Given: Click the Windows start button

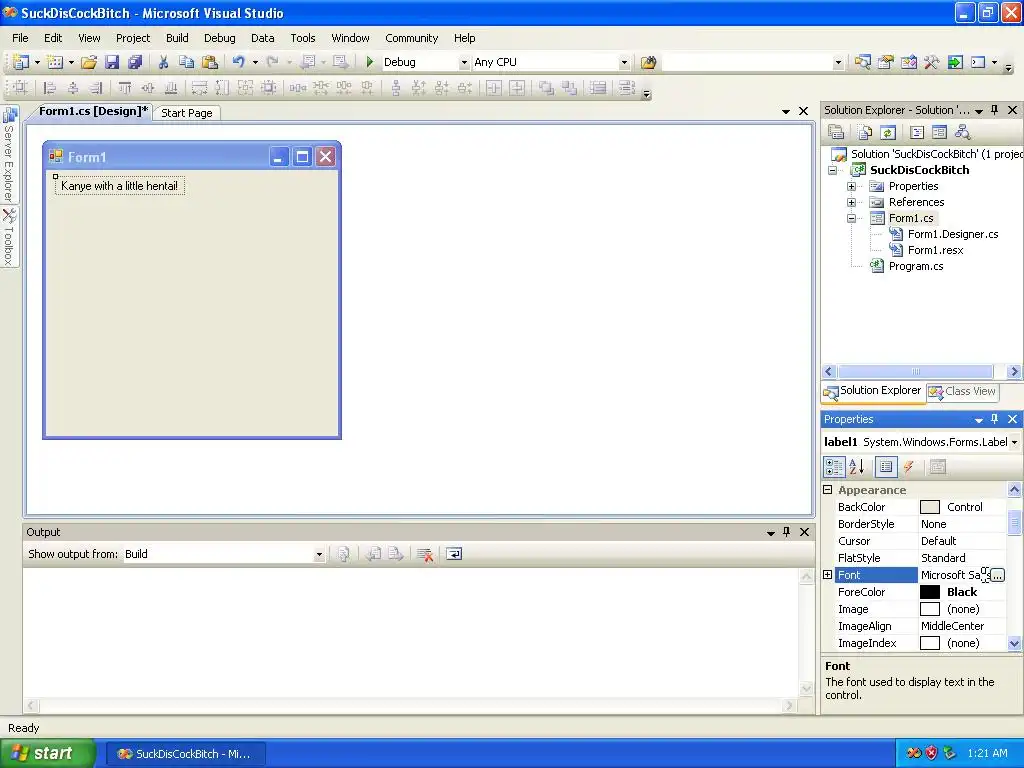Looking at the screenshot, I should pos(47,754).
